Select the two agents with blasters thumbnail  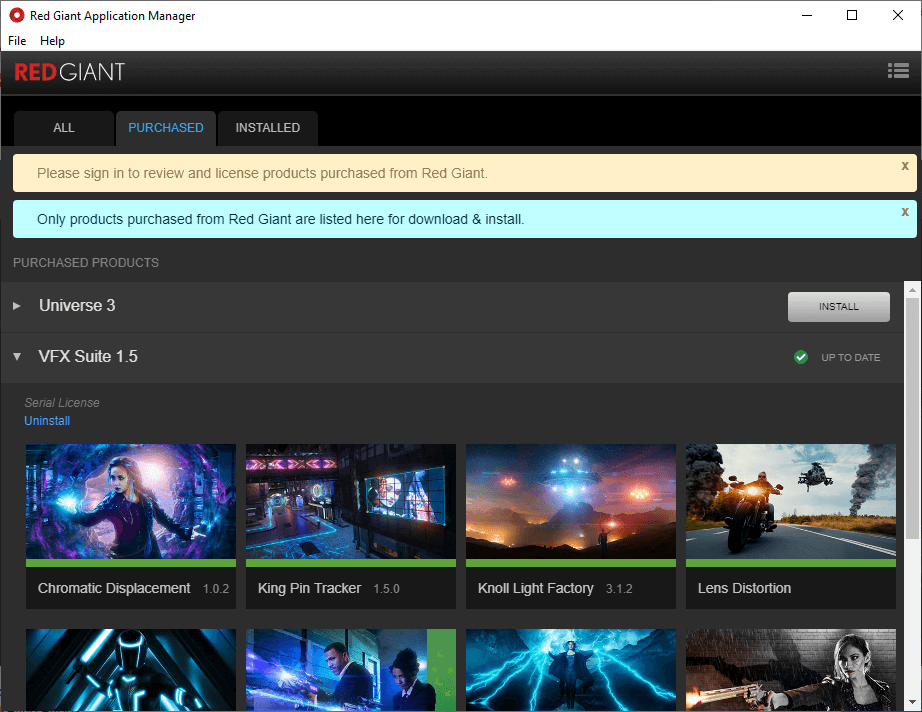pos(350,670)
